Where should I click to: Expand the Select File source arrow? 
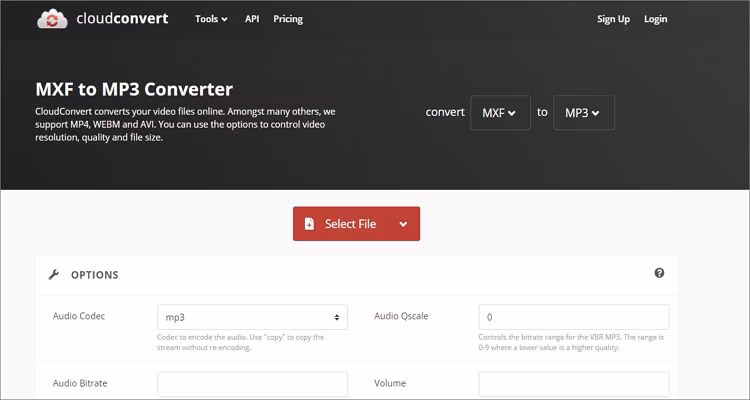[403, 224]
